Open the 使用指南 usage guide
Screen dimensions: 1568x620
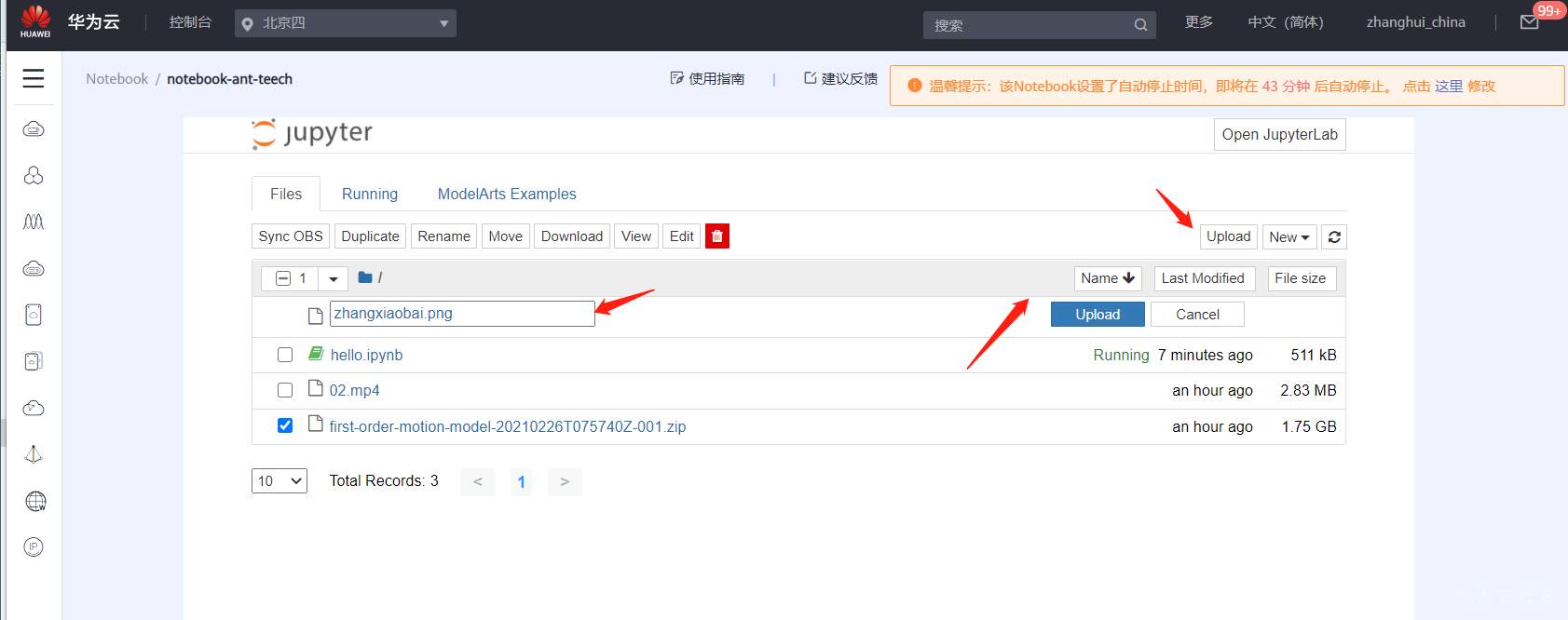pyautogui.click(x=707, y=78)
